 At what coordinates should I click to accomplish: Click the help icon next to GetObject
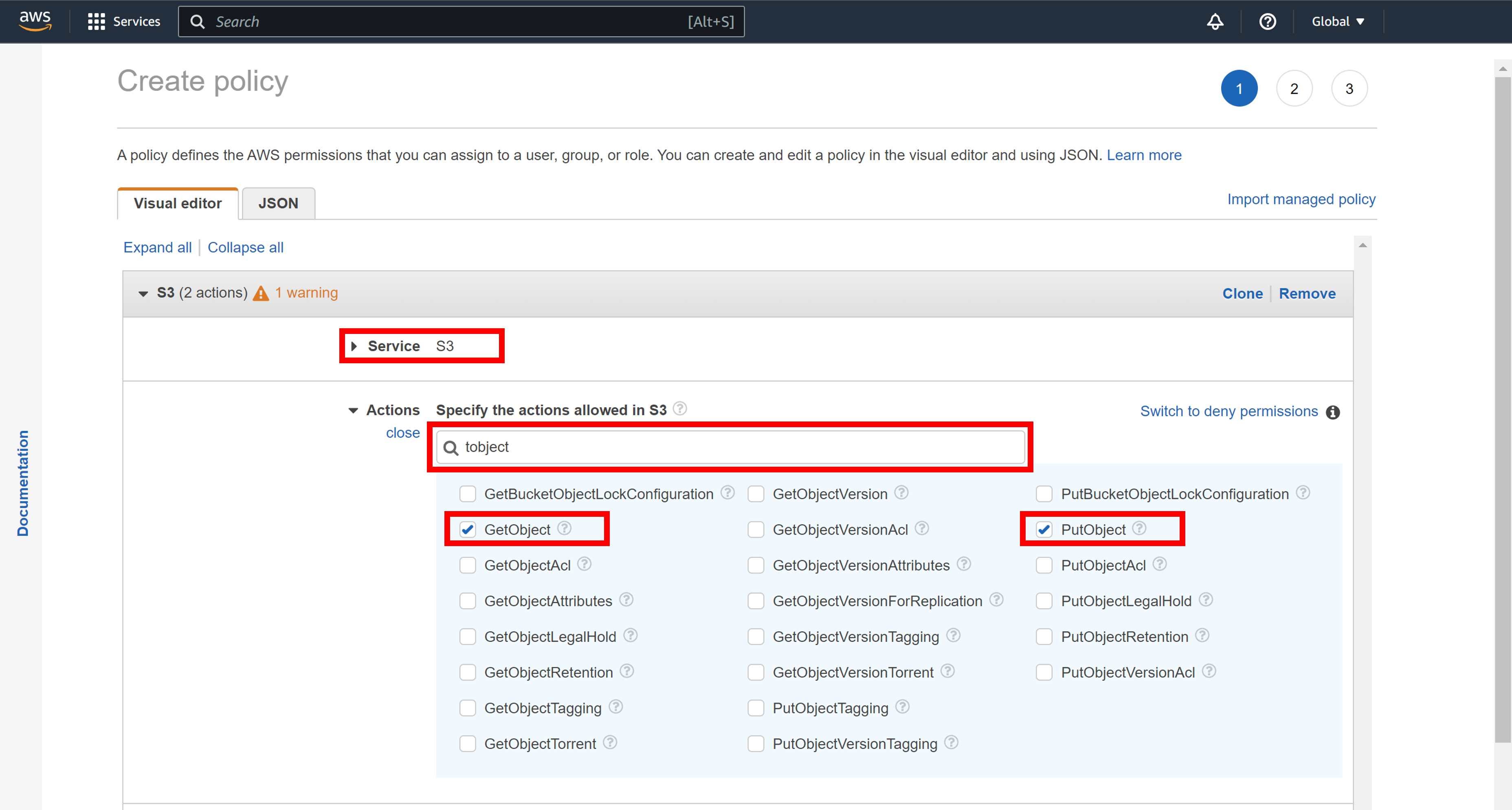[x=565, y=528]
